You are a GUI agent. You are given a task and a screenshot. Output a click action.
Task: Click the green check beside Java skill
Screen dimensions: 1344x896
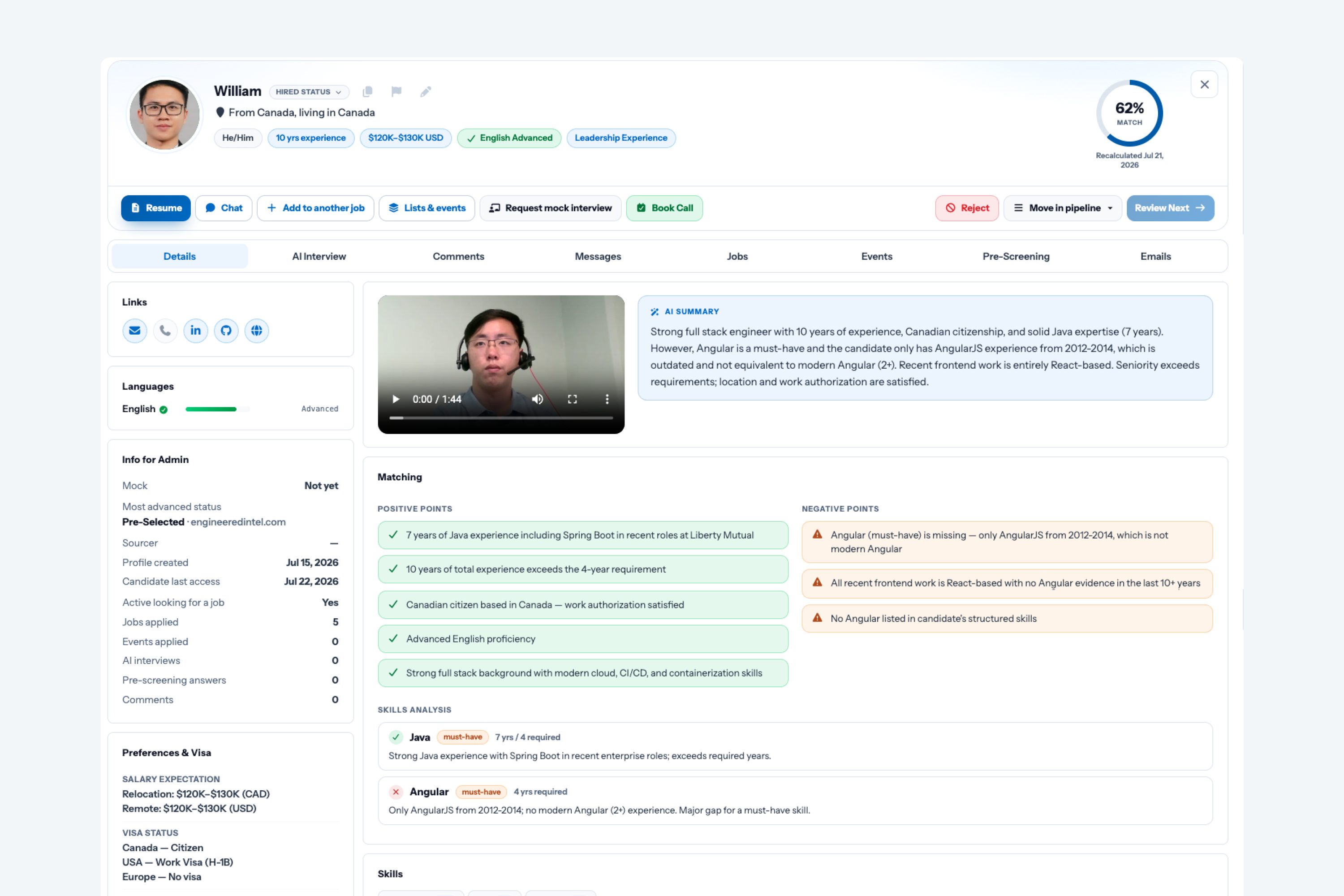coord(396,737)
